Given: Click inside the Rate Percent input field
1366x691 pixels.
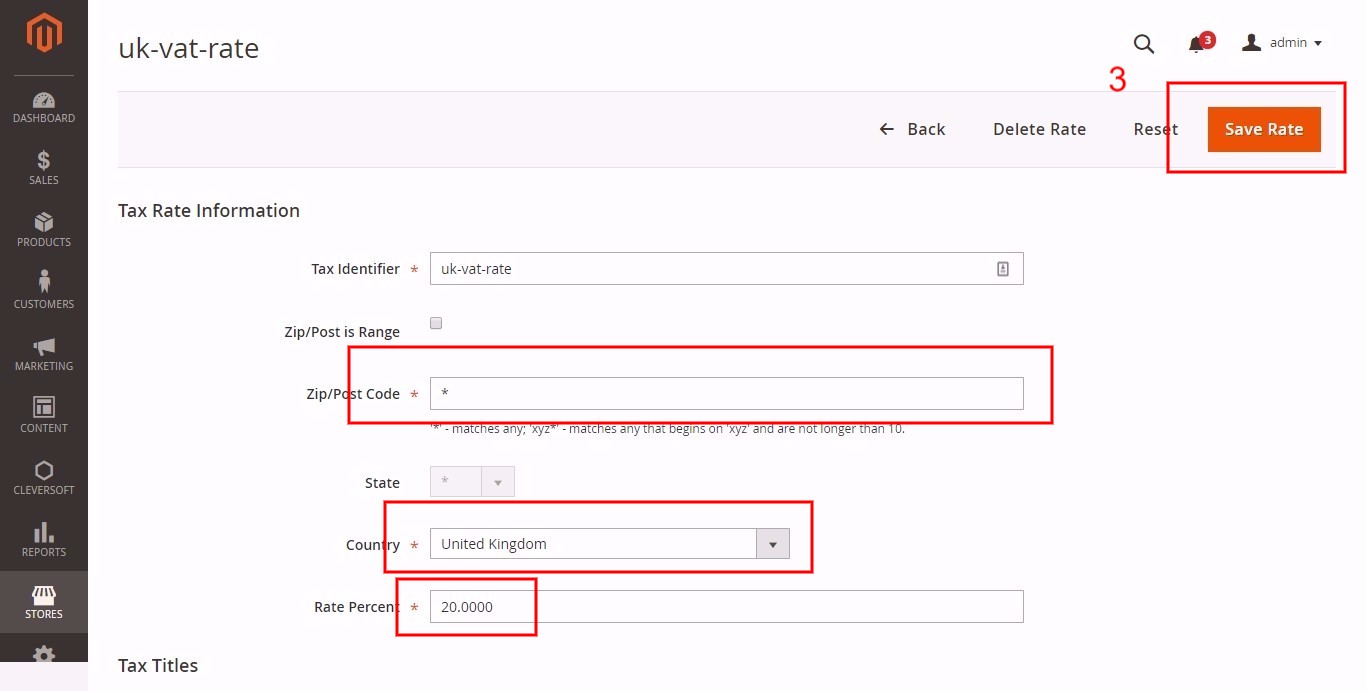Looking at the screenshot, I should click(x=600, y=606).
